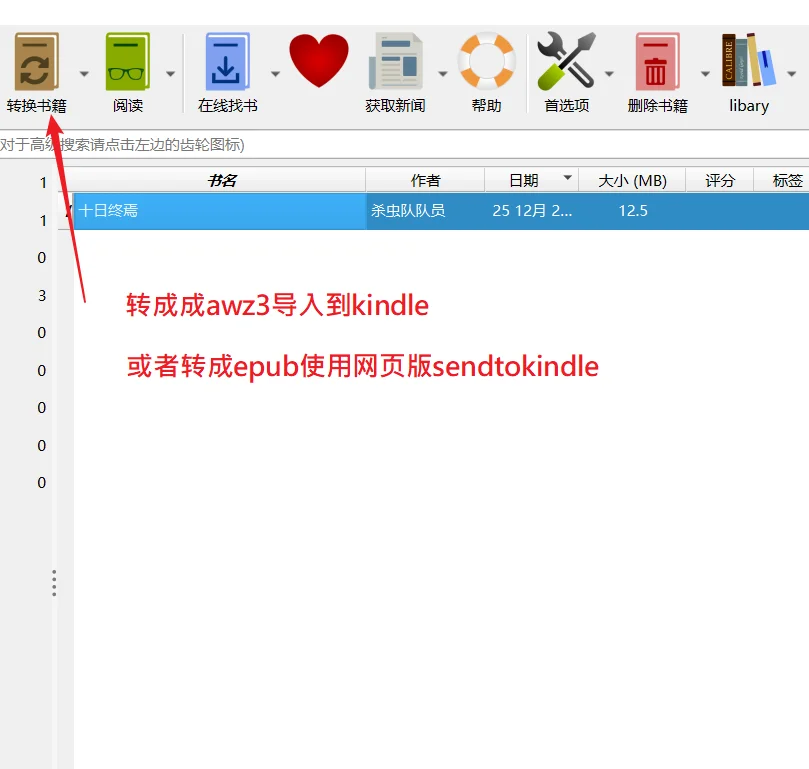
Task: Sort by 评分 column header
Action: coord(719,180)
